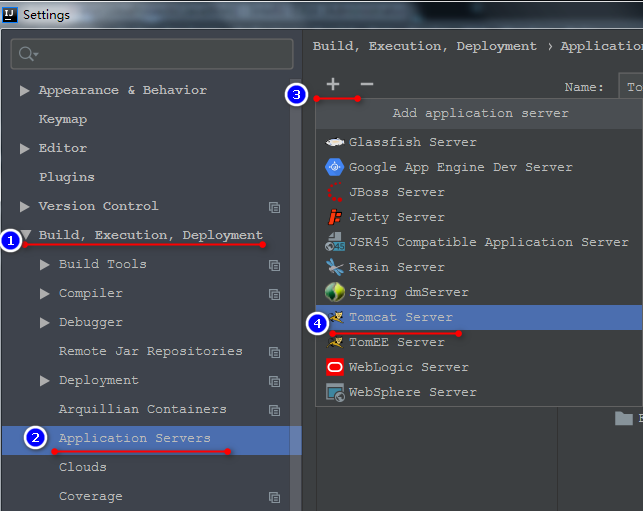This screenshot has width=643, height=511.
Task: Click the WebLogic red oval icon
Action: point(335,367)
